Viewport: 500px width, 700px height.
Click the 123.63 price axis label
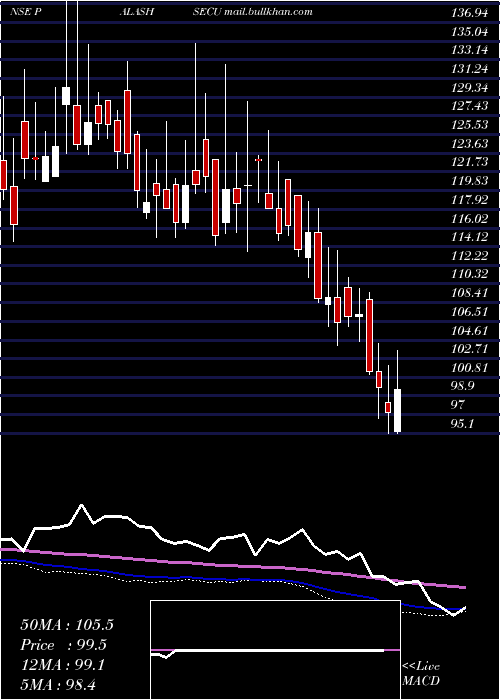coord(469,143)
